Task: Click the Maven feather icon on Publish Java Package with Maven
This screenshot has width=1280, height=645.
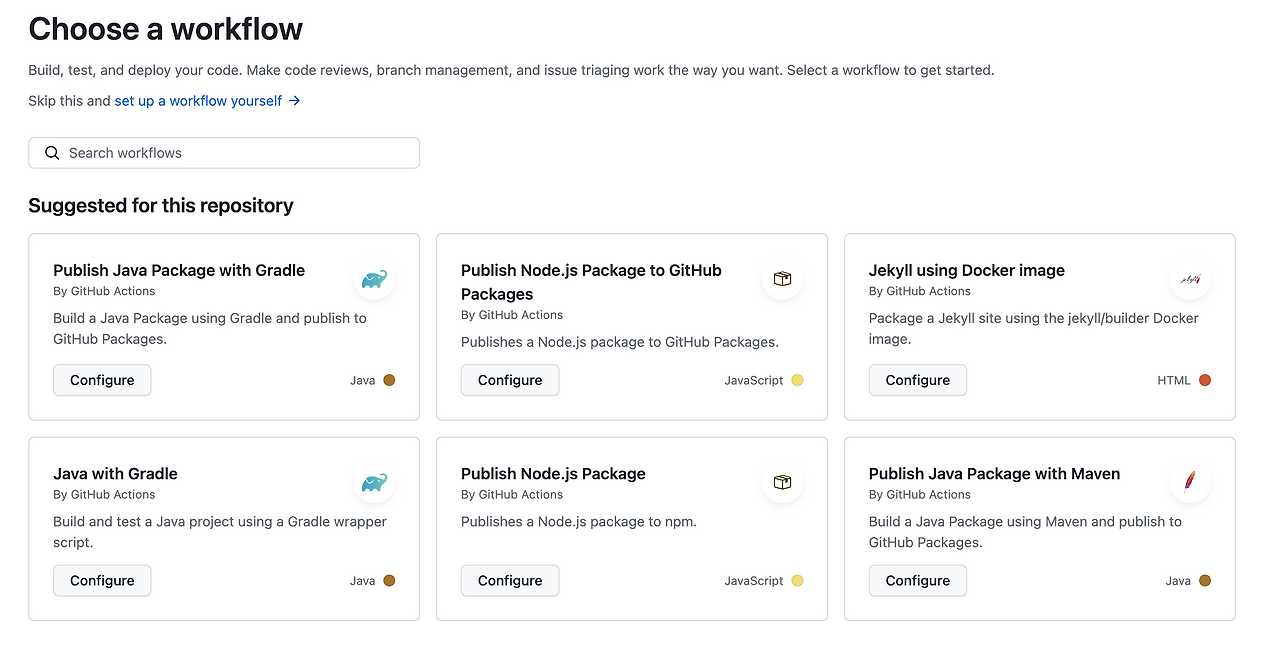Action: click(x=1189, y=482)
